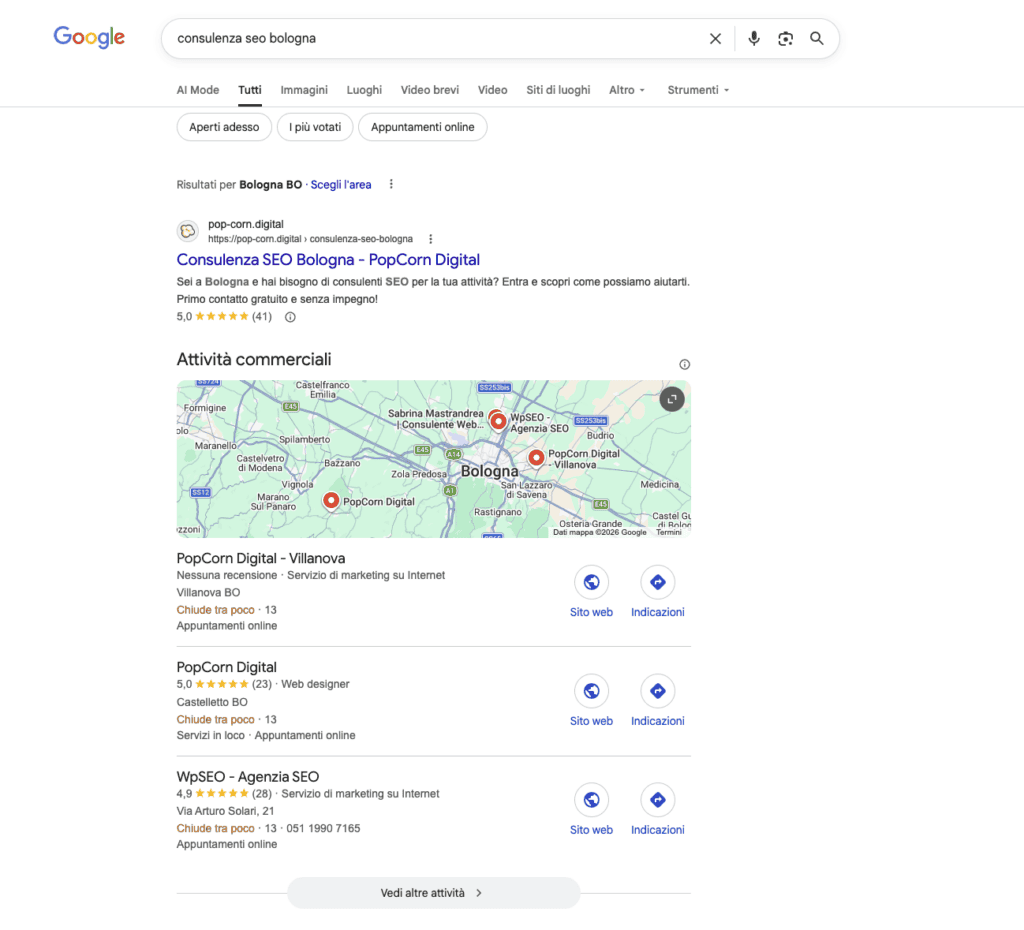Click the pop-corn.digital site favicon
This screenshot has width=1024, height=930.
[187, 231]
